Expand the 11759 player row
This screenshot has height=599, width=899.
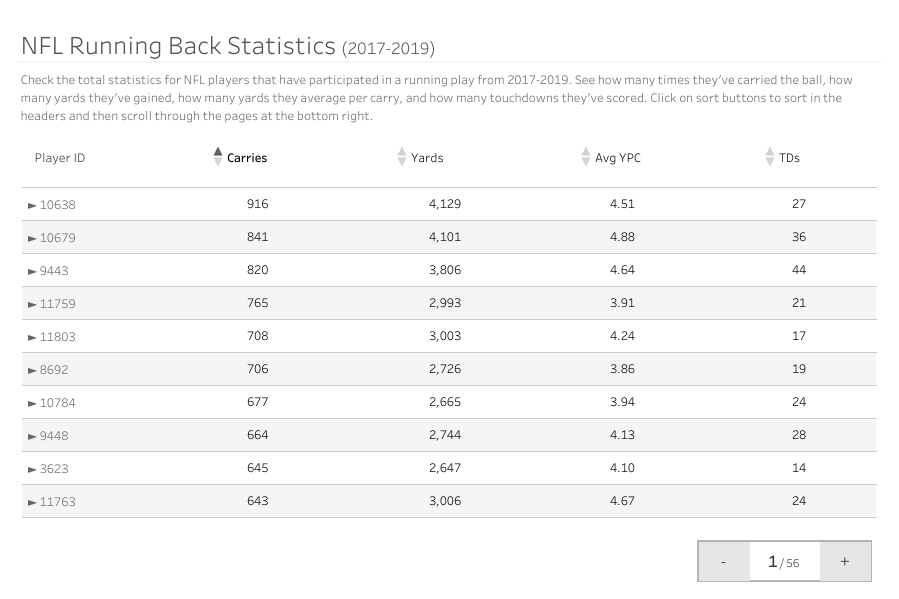click(x=32, y=304)
